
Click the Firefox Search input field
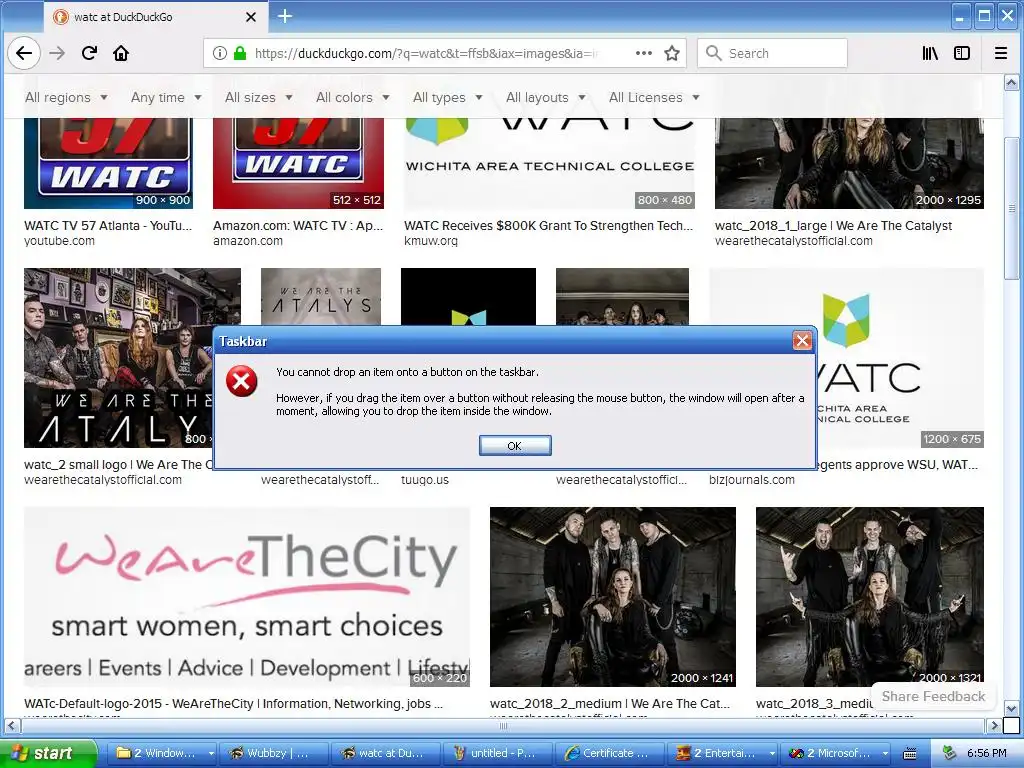coord(773,54)
